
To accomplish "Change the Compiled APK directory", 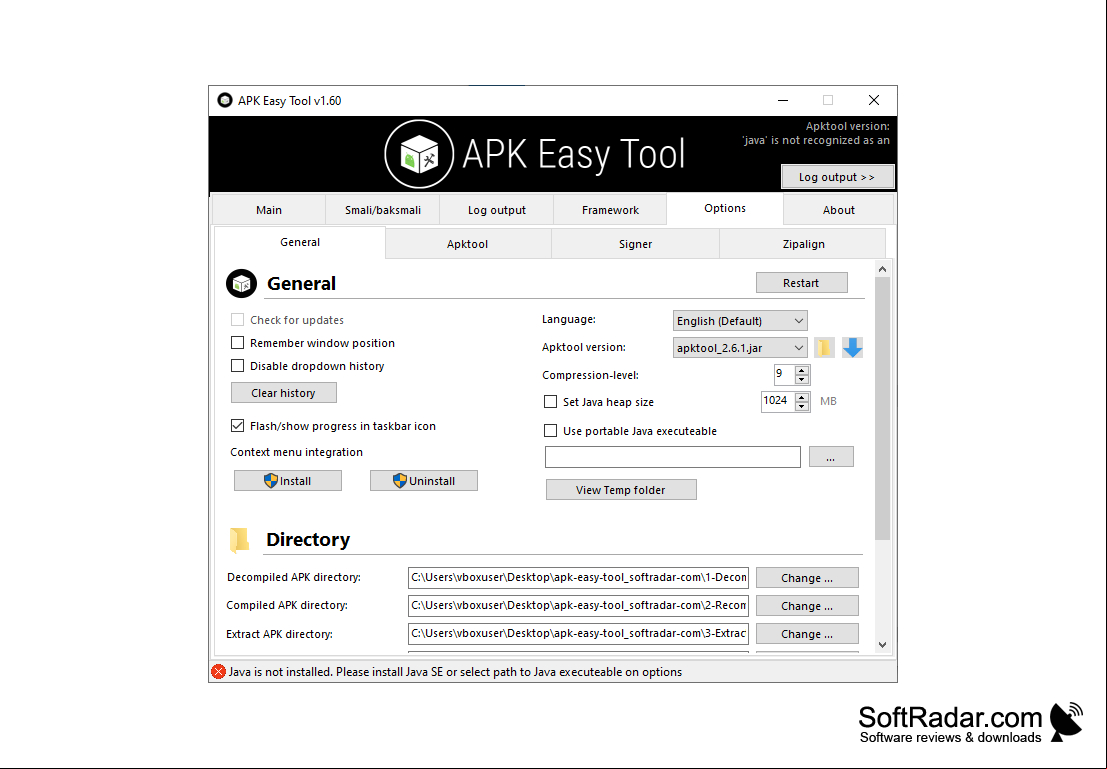I will 807,606.
